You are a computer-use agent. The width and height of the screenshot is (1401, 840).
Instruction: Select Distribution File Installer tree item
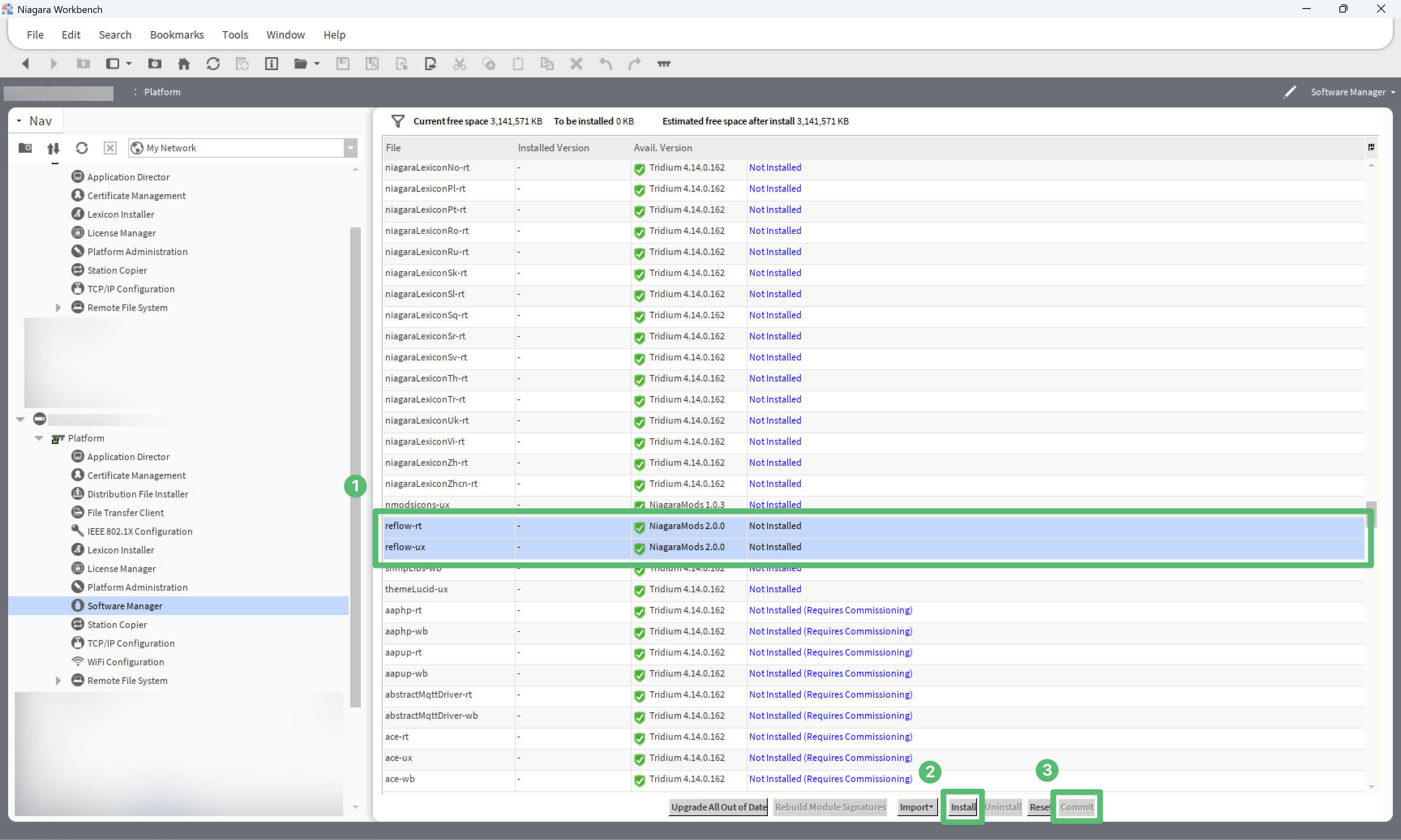pos(137,494)
